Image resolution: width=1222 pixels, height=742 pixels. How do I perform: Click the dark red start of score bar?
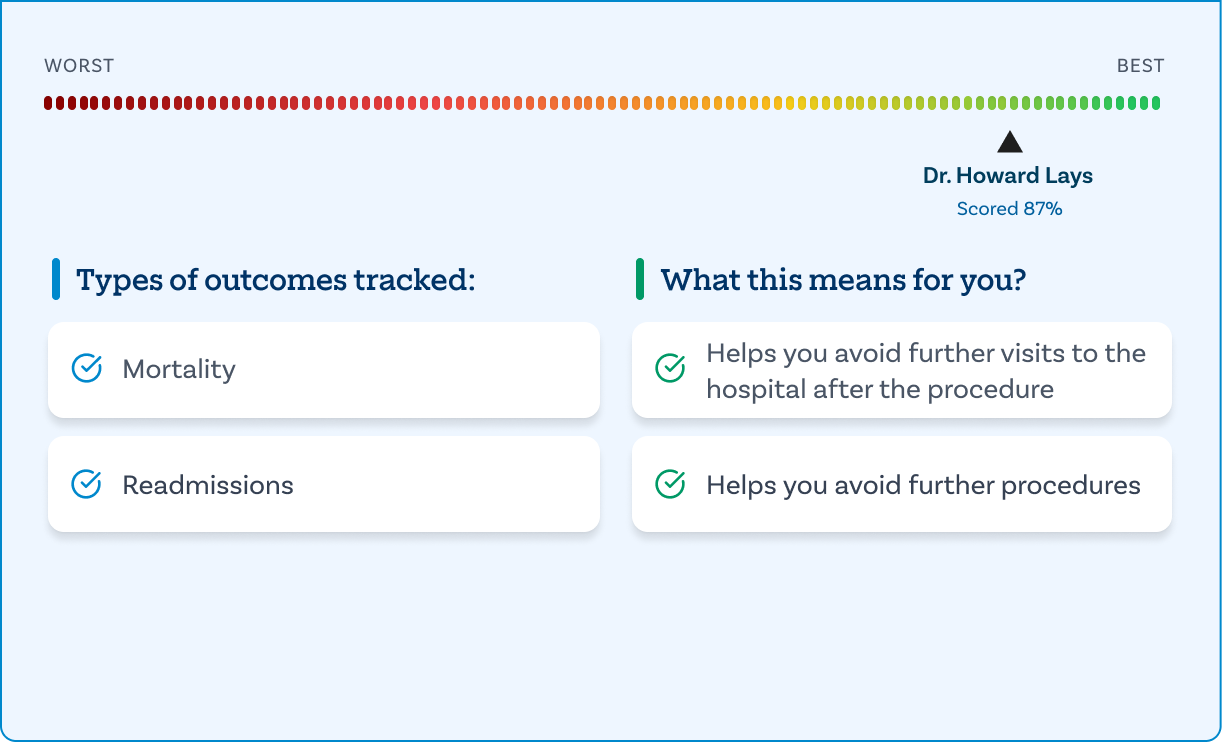(x=49, y=102)
